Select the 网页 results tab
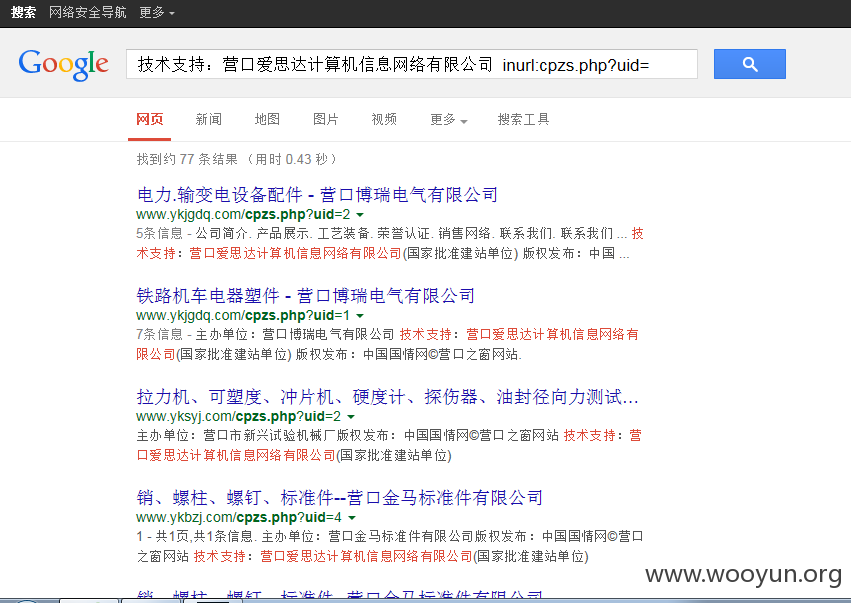851x603 pixels. pos(149,119)
